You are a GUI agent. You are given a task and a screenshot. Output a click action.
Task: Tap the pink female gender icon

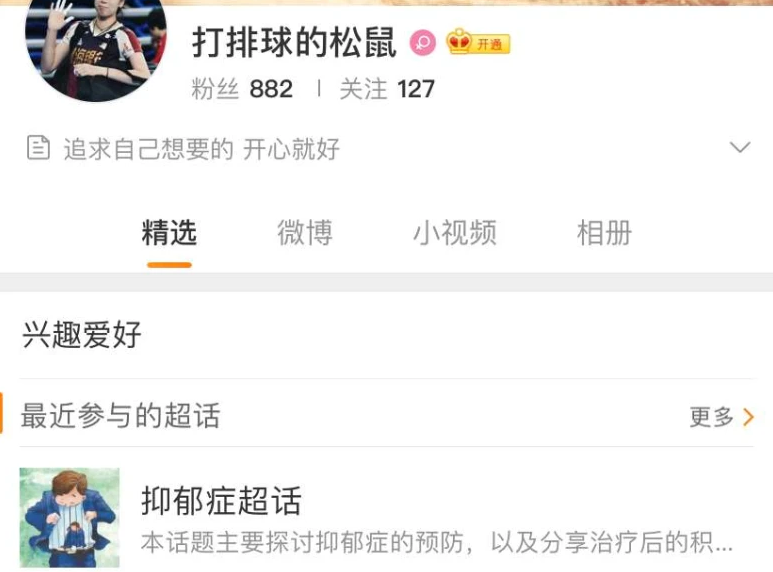coord(422,43)
